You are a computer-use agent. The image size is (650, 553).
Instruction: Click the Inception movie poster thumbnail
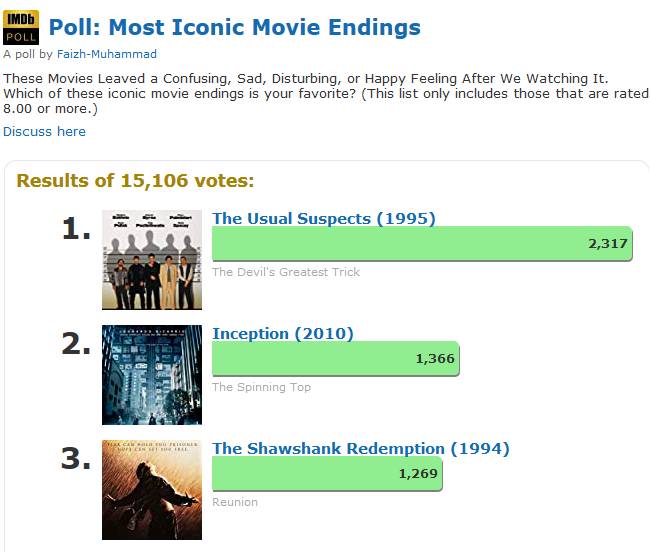coord(152,375)
